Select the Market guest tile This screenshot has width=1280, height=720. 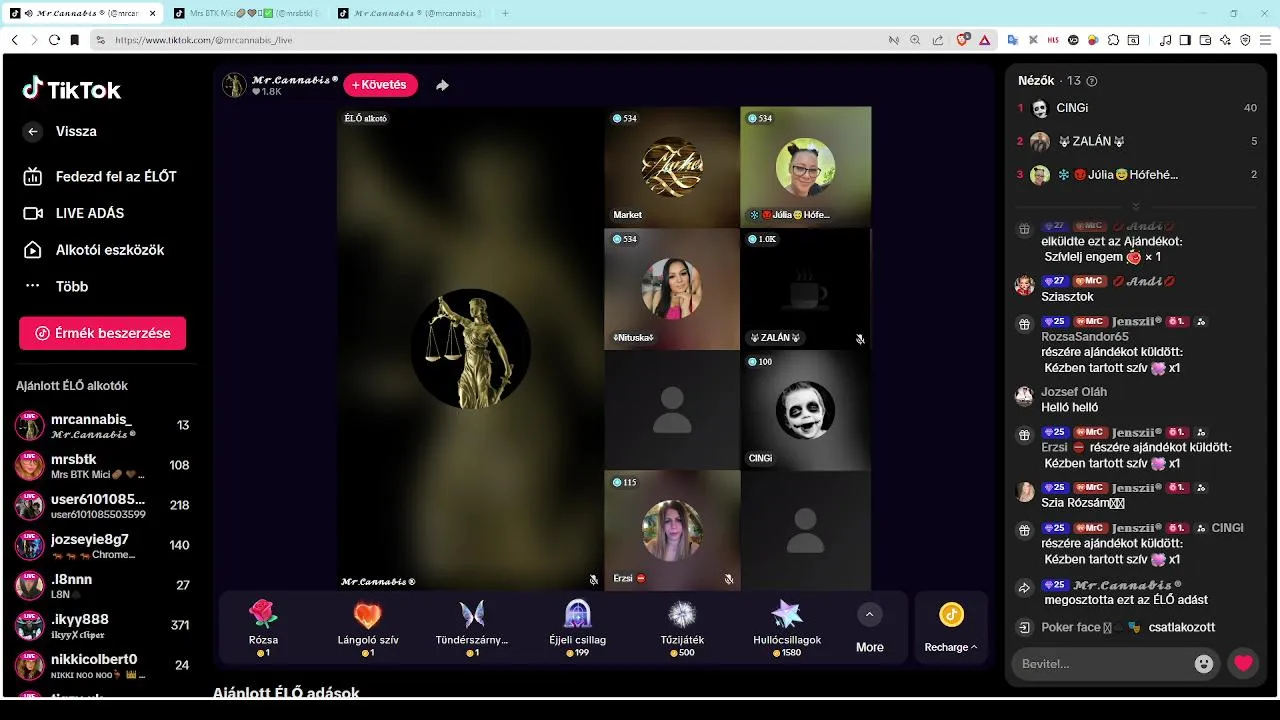pos(672,167)
